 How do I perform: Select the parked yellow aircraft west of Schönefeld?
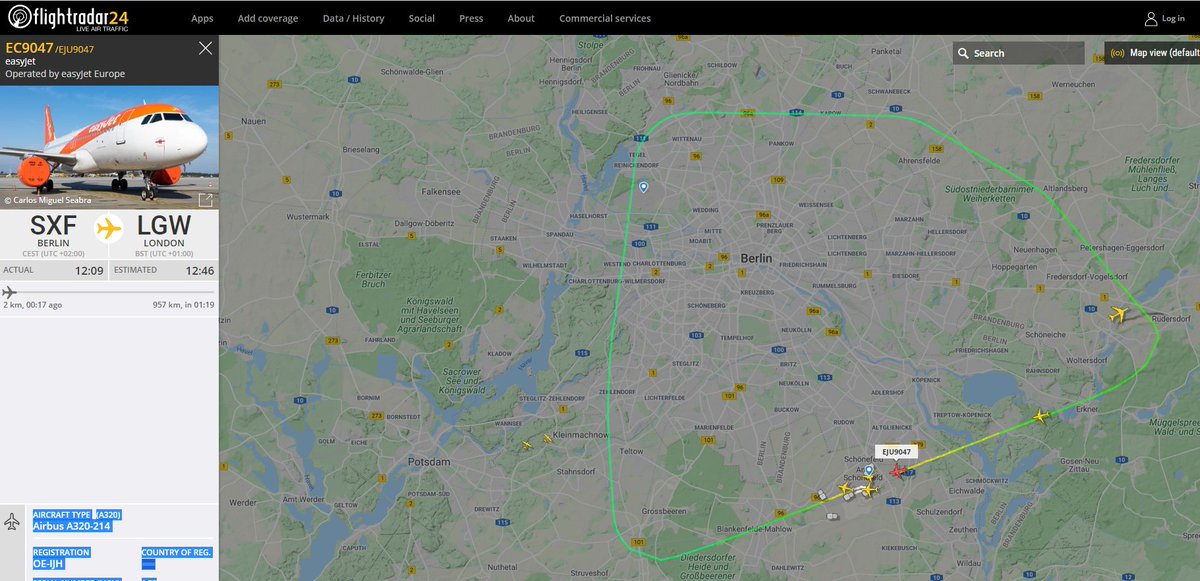point(845,489)
